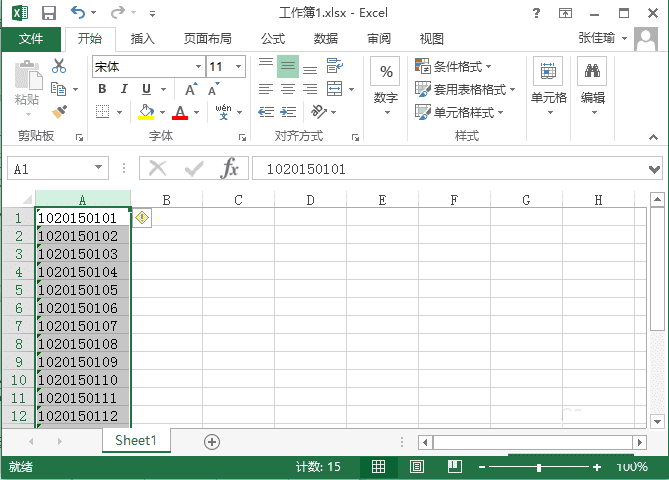Collapse the ribbon with up arrow
Image resolution: width=669 pixels, height=480 pixels.
(x=653, y=137)
